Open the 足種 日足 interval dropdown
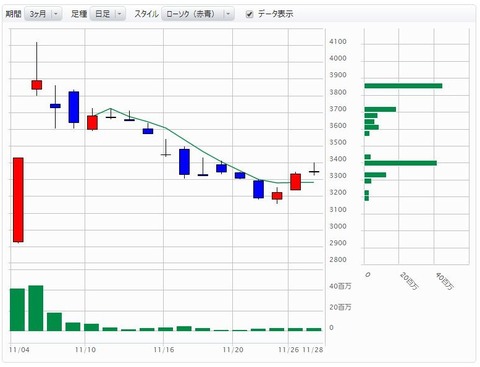The height and width of the screenshot is (367, 480). click(108, 14)
